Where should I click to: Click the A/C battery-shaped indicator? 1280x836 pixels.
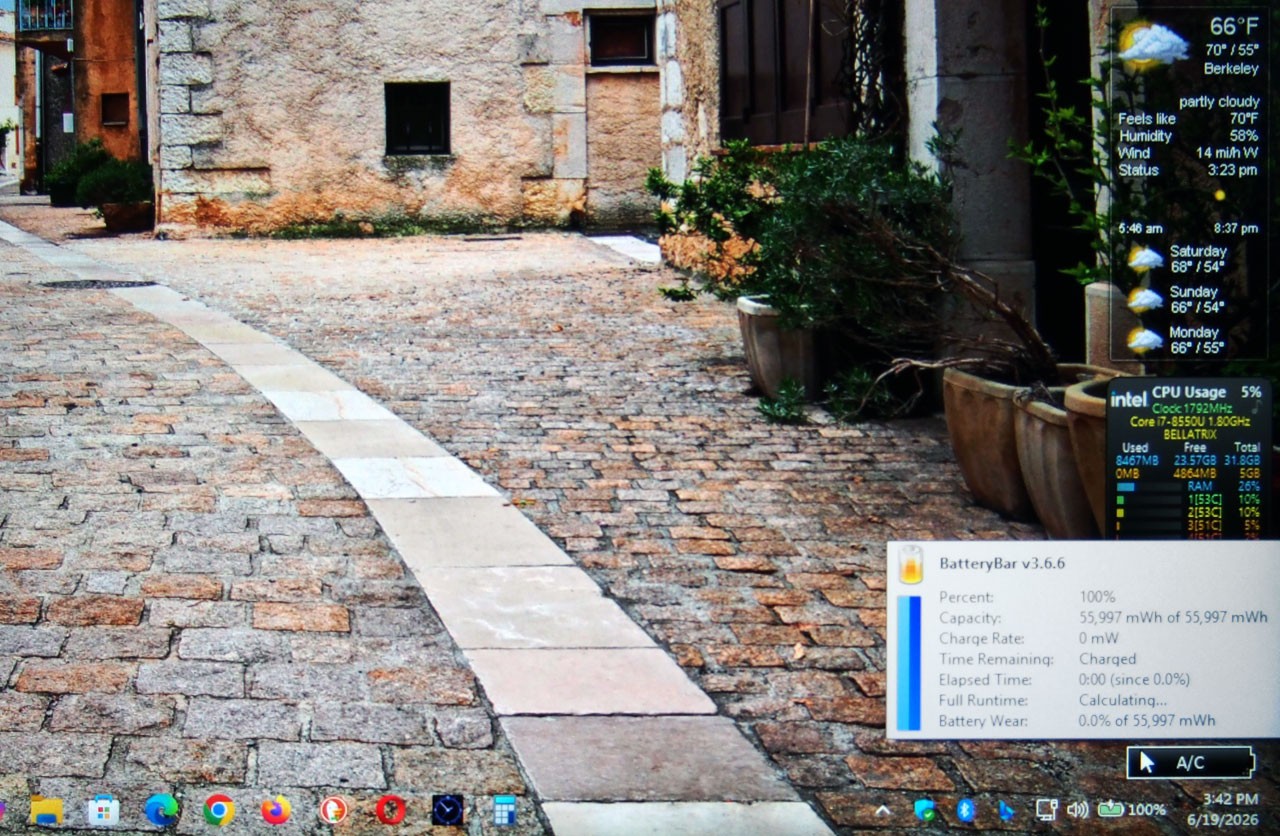point(1191,762)
